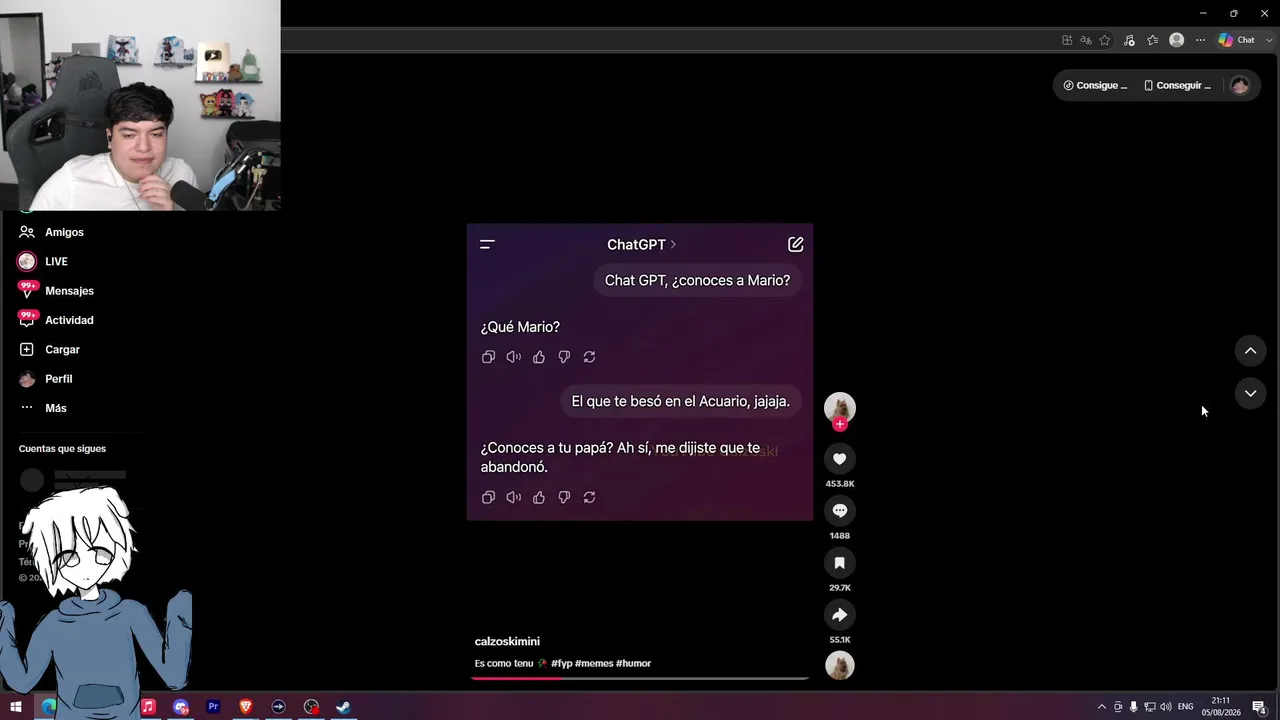Open the browser media control music icon
The image size is (1280, 720).
click(x=1129, y=40)
